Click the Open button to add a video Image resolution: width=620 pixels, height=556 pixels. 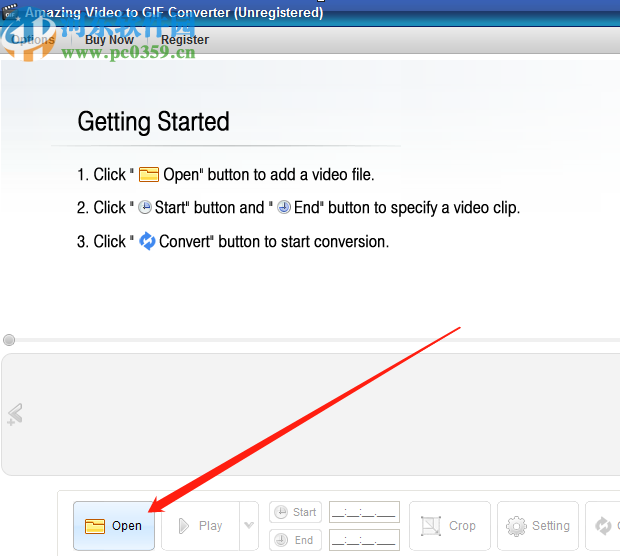(x=114, y=526)
